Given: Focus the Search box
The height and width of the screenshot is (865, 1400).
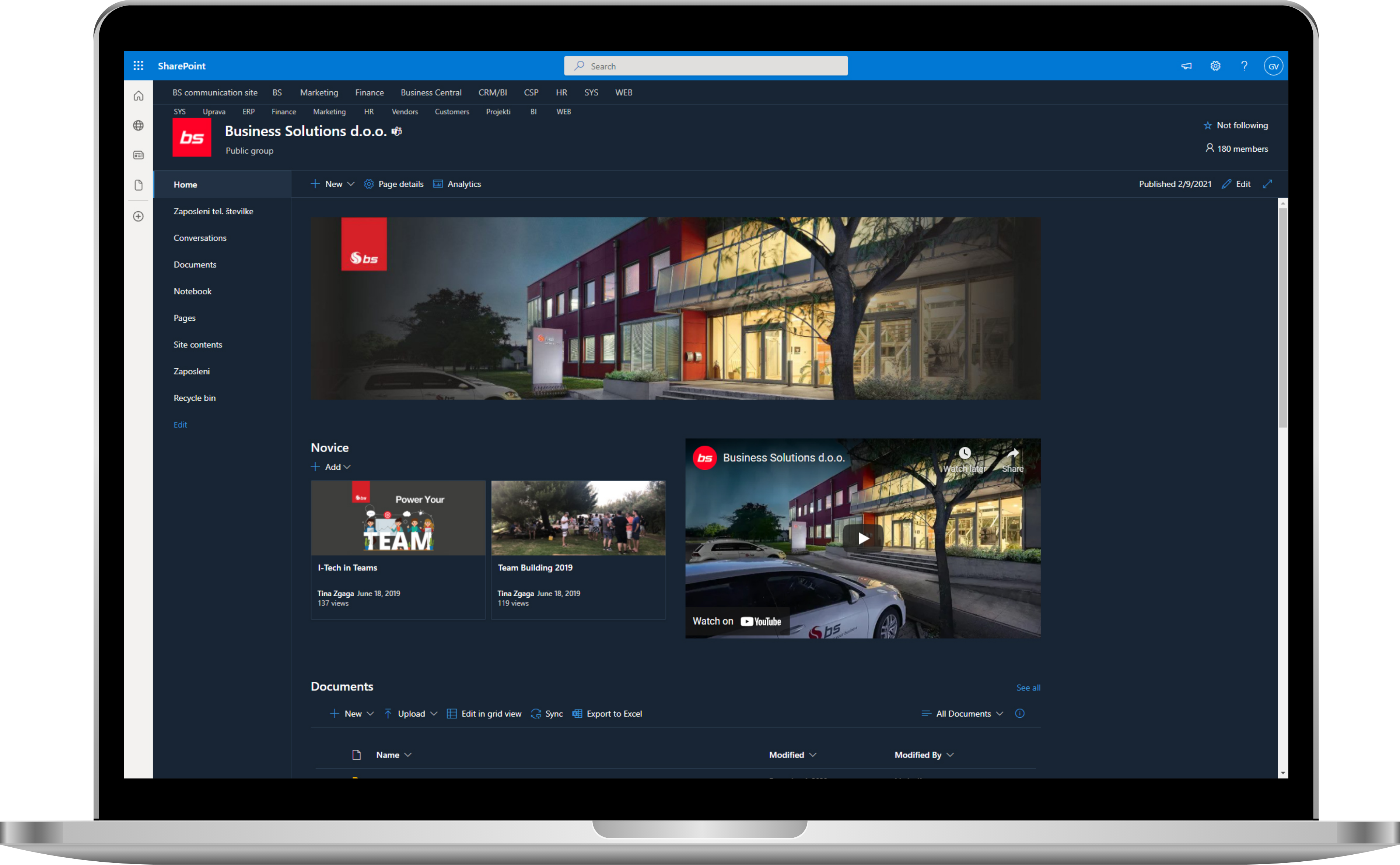Looking at the screenshot, I should coord(705,66).
